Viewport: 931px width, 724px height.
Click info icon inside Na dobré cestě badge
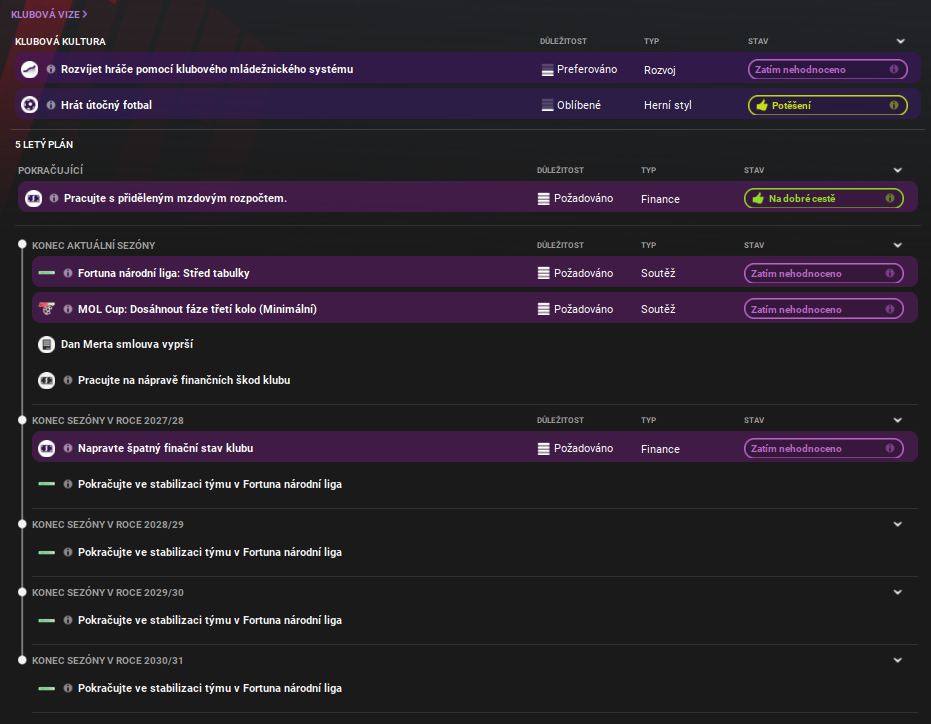pyautogui.click(x=889, y=198)
